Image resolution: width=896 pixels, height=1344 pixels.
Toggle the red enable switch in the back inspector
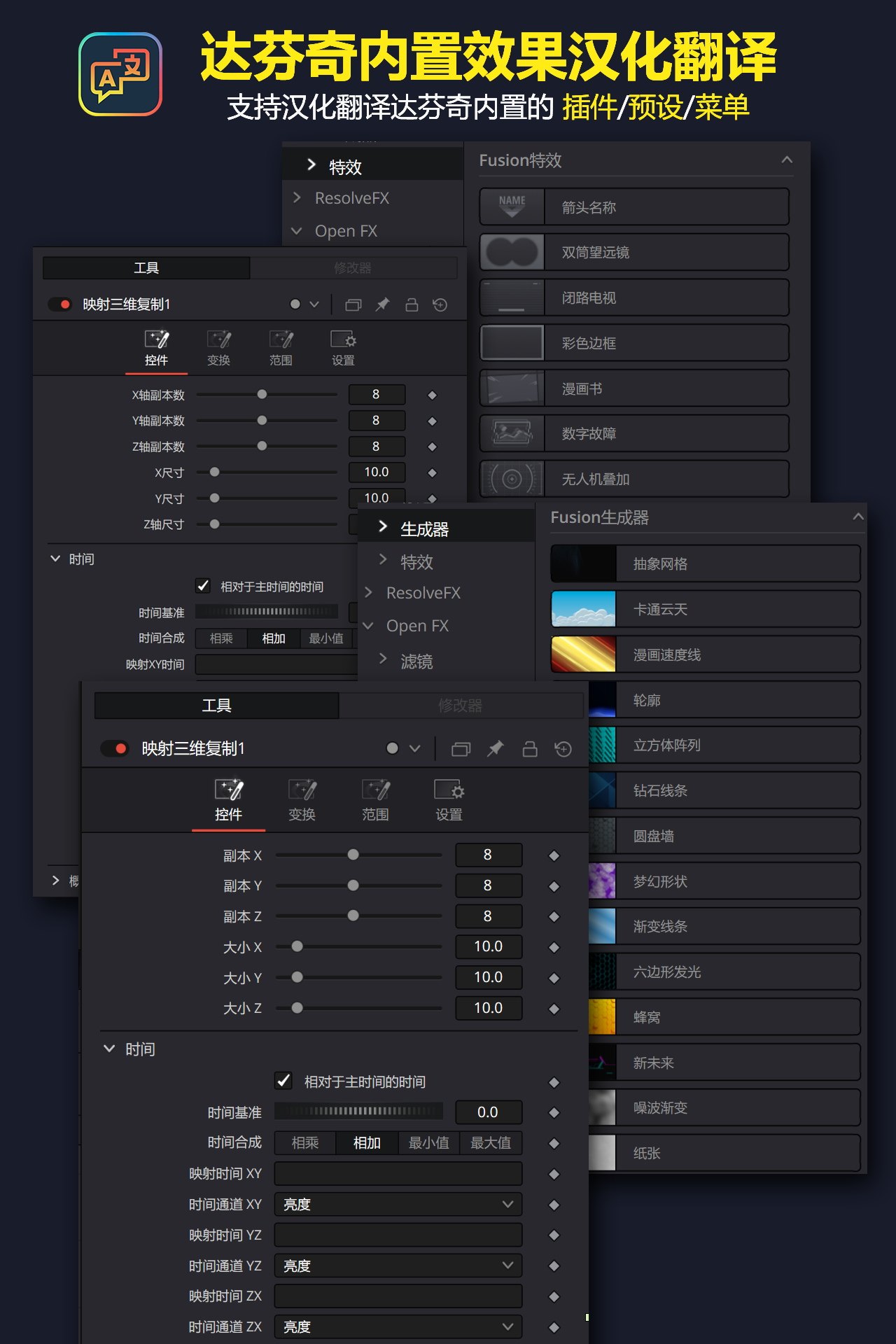point(59,304)
